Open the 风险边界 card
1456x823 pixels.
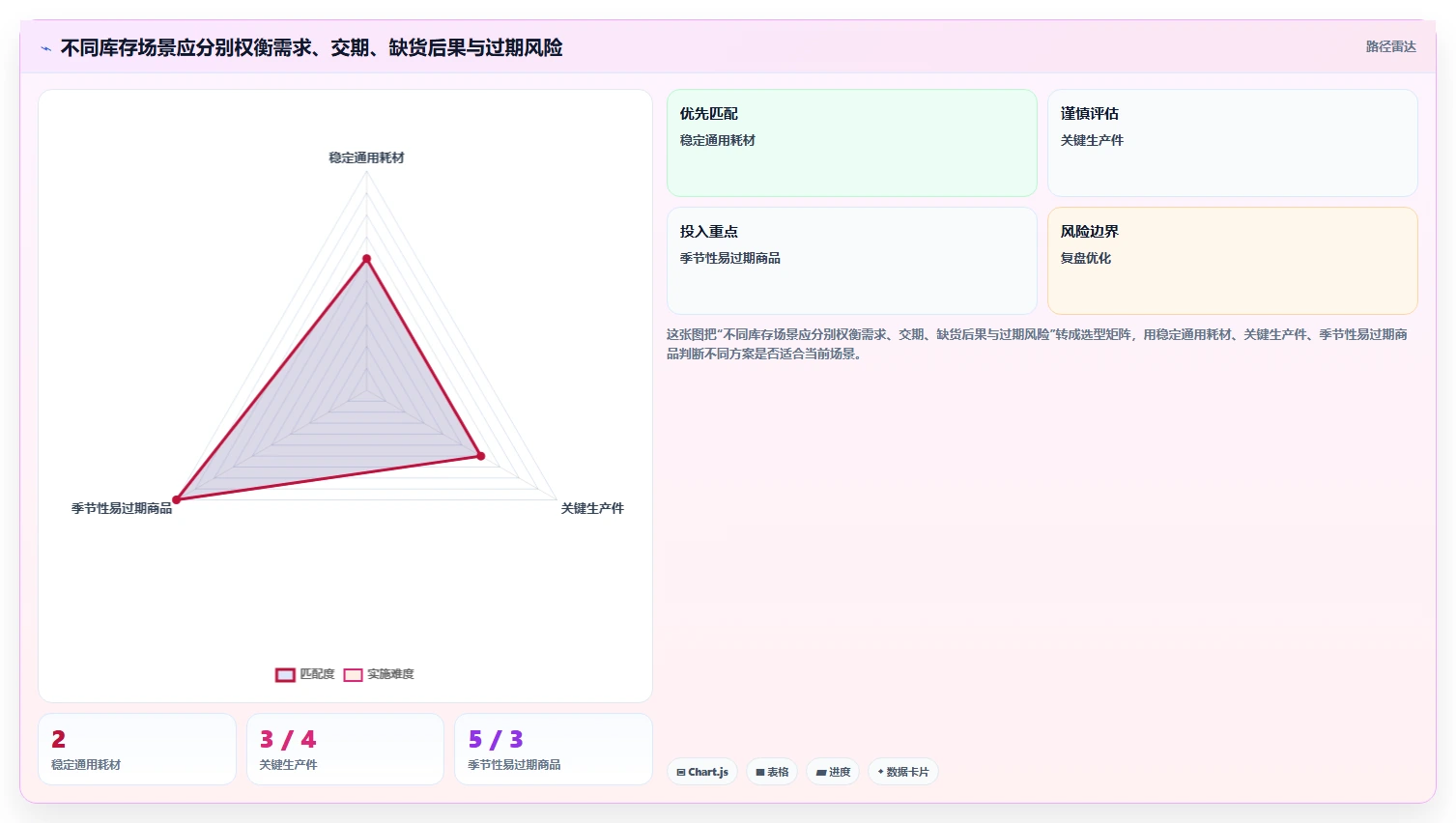click(x=1233, y=261)
